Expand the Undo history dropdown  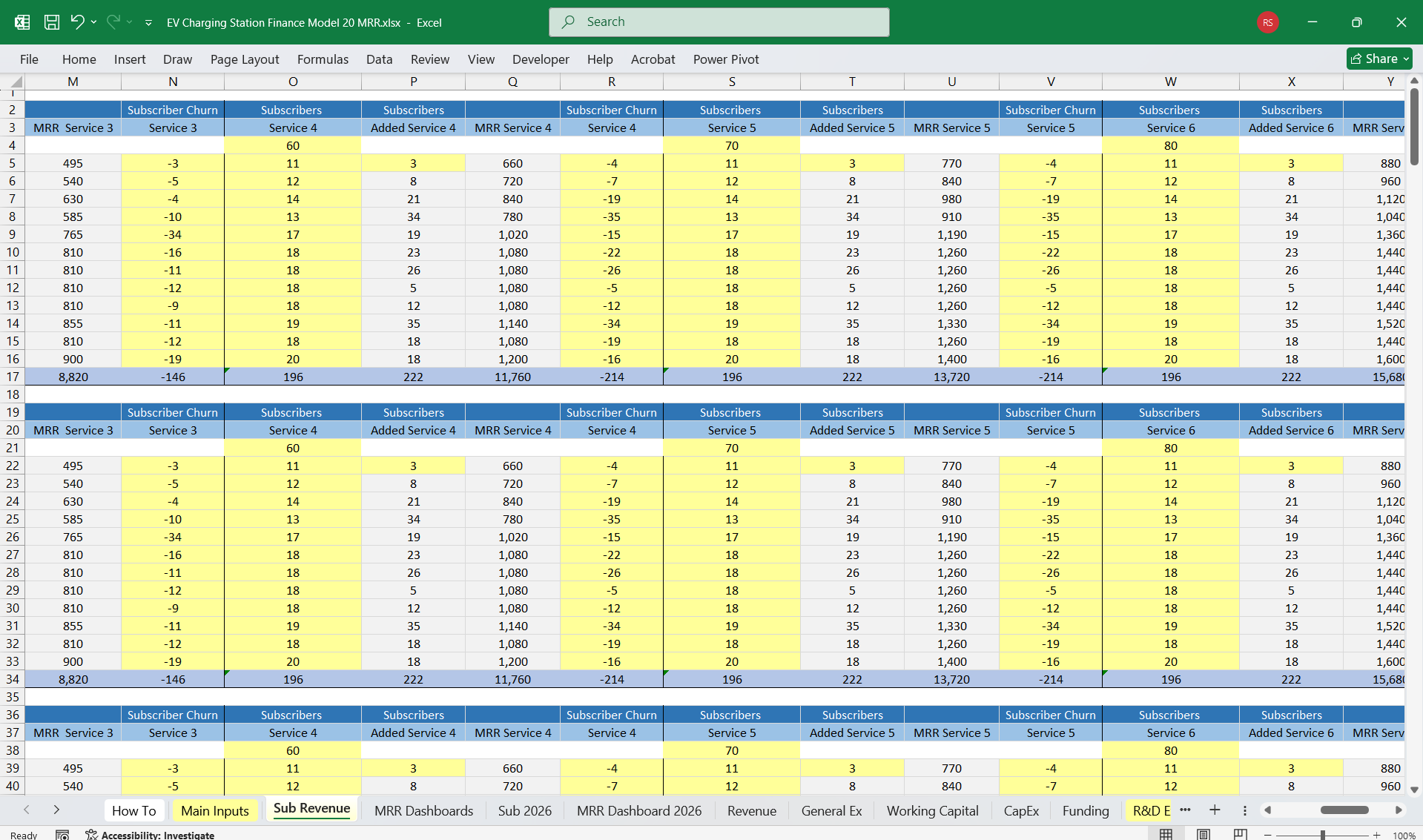click(94, 22)
